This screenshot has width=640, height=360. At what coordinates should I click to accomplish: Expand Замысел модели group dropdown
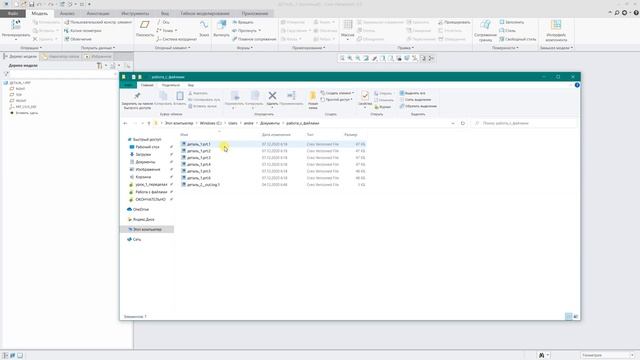(x=556, y=48)
